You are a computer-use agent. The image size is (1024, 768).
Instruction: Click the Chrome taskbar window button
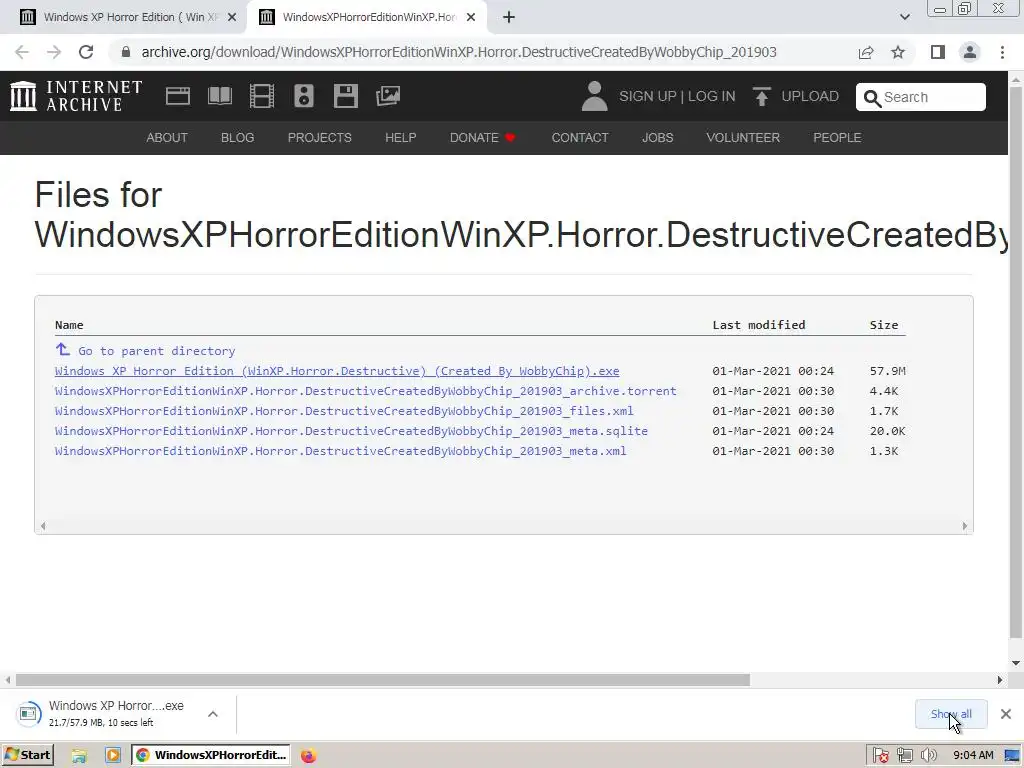point(211,756)
